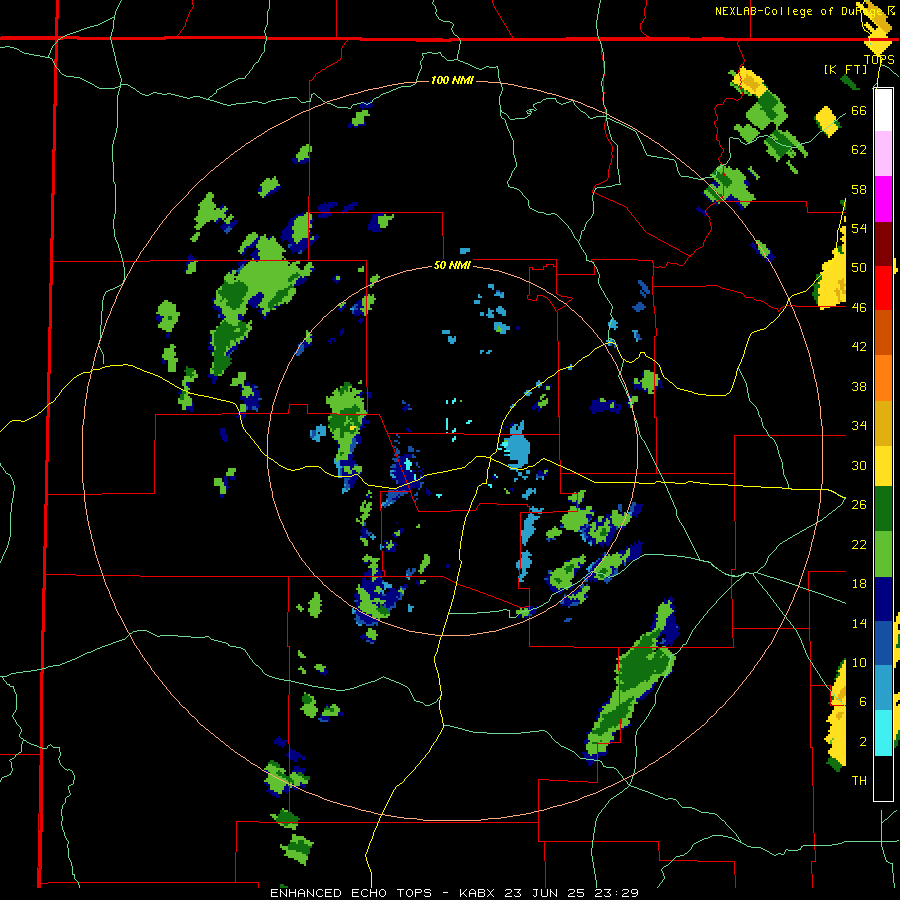Click the black TH legend swatch
Image resolution: width=900 pixels, height=900 pixels.
(883, 778)
